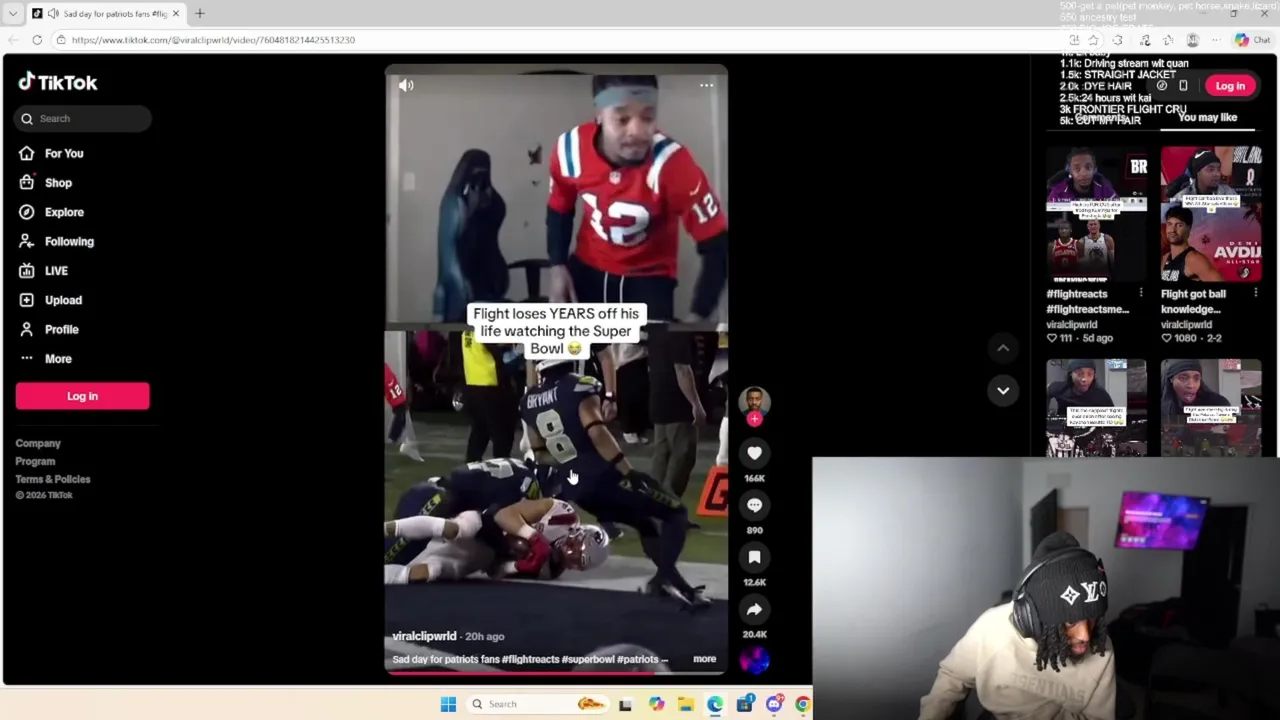Image resolution: width=1280 pixels, height=720 pixels.
Task: Open the spinning sound disc icon
Action: pos(754,659)
